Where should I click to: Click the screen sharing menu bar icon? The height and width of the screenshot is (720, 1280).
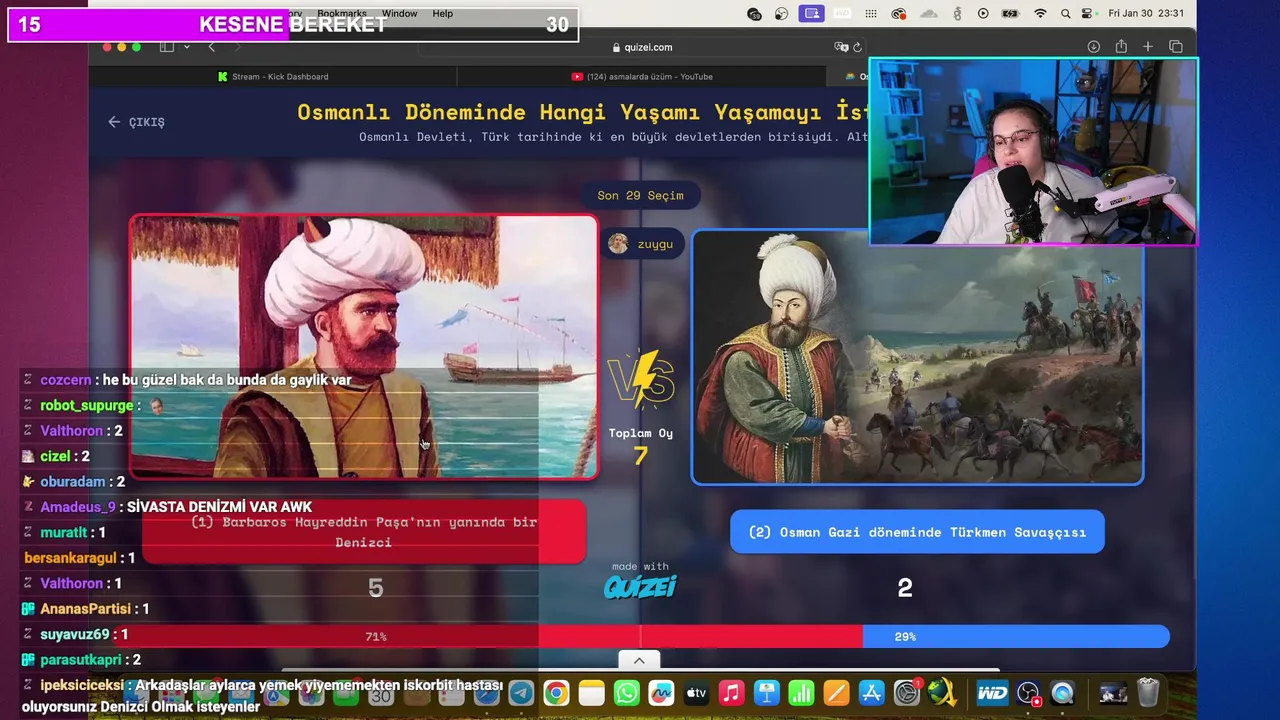tap(812, 14)
